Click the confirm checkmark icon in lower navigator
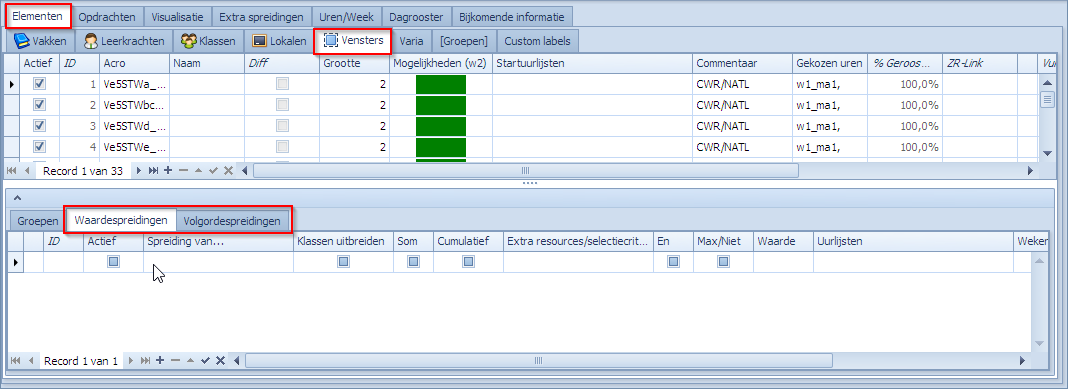This screenshot has height=389, width=1068. [205, 360]
